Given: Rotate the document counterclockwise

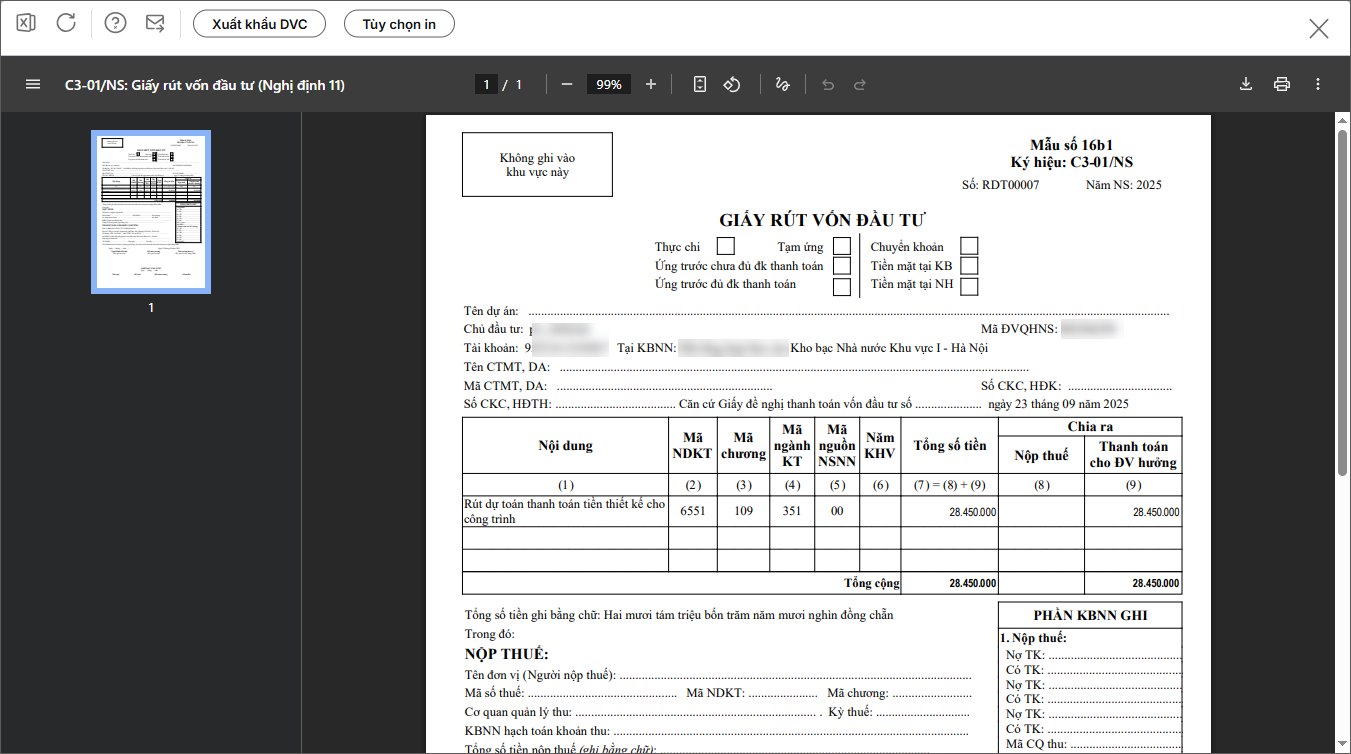Looking at the screenshot, I should click(x=732, y=85).
